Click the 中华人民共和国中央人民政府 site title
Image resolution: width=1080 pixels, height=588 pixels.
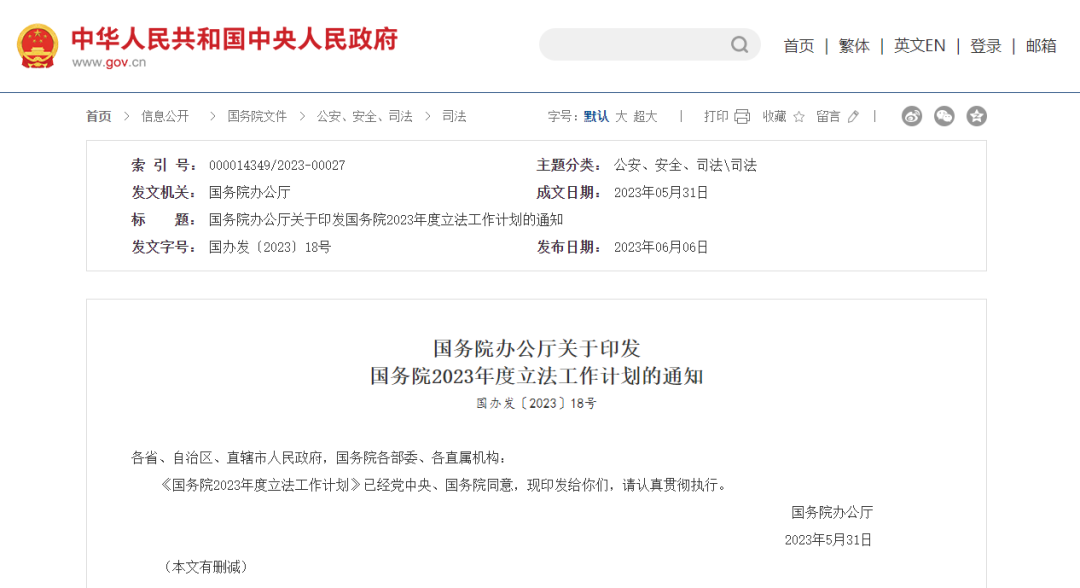point(235,39)
